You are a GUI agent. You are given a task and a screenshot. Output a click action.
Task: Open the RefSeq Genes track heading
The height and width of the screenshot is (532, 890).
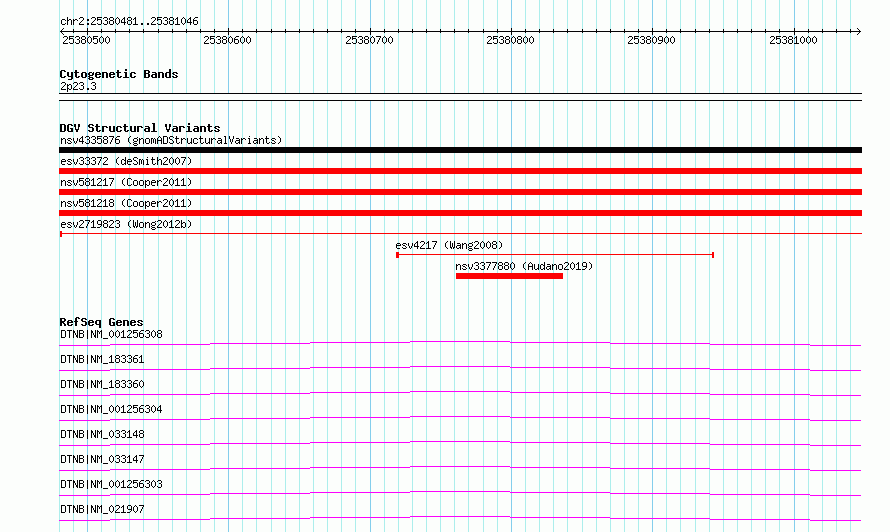click(101, 322)
